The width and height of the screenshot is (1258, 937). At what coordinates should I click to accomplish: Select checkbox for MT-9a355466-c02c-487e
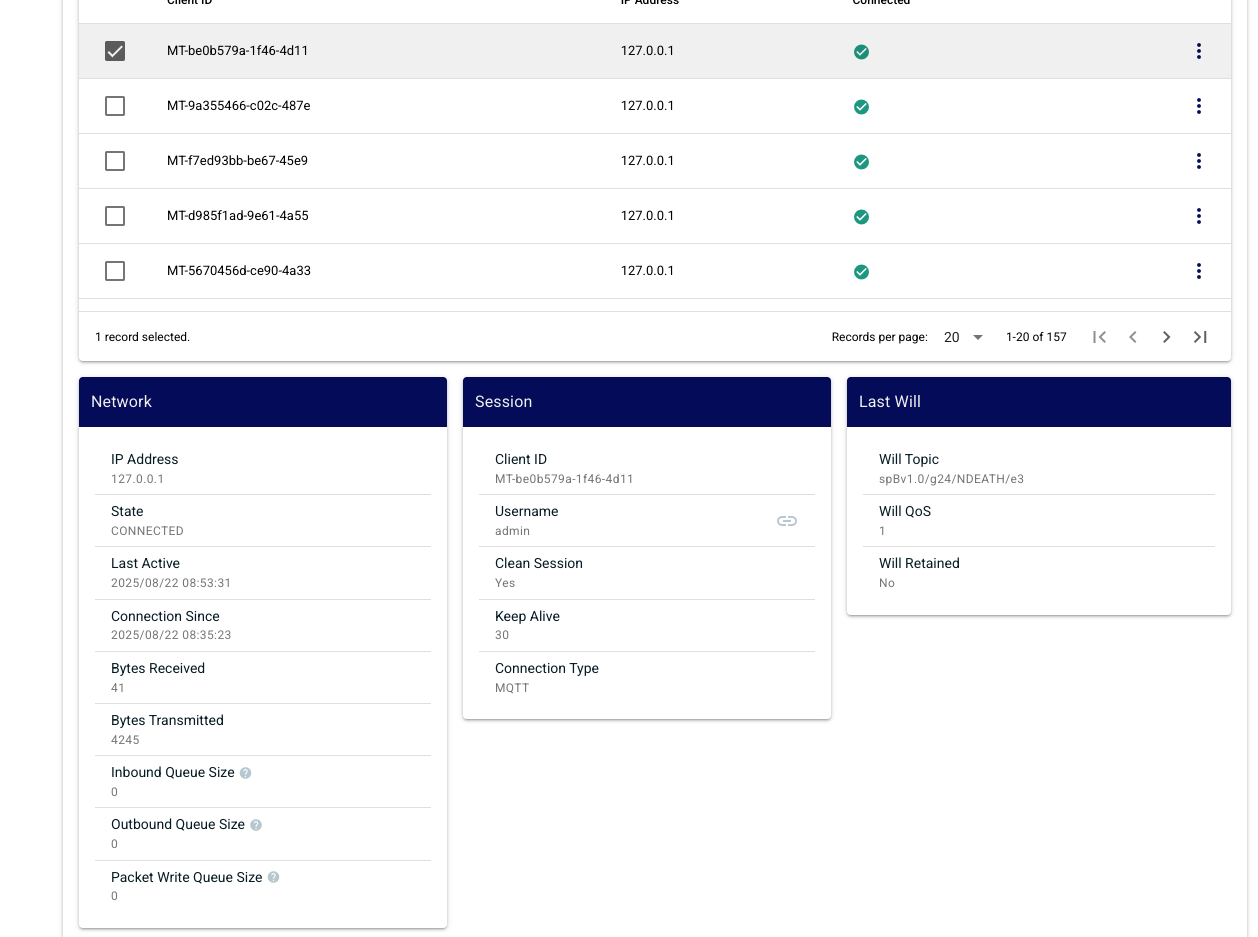pos(115,106)
